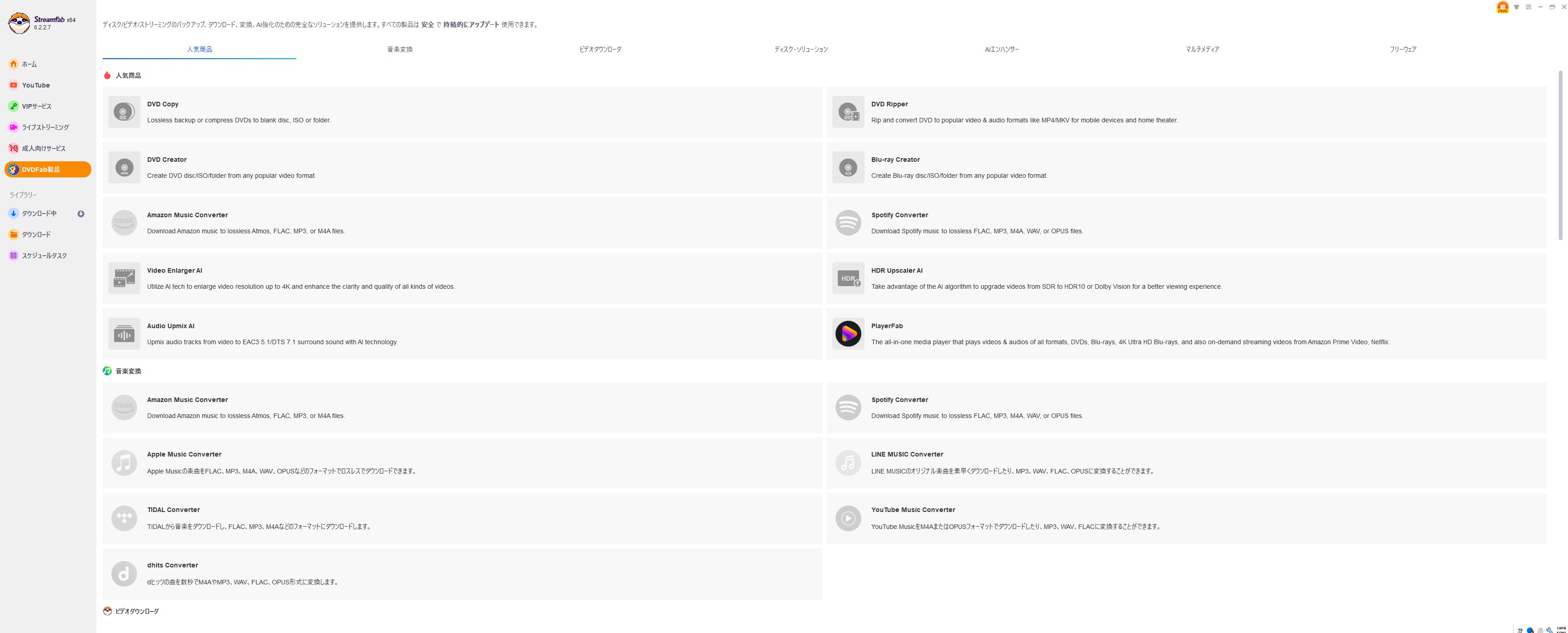1568x633 pixels.
Task: Click the Video Enlarger AI icon
Action: click(123, 278)
